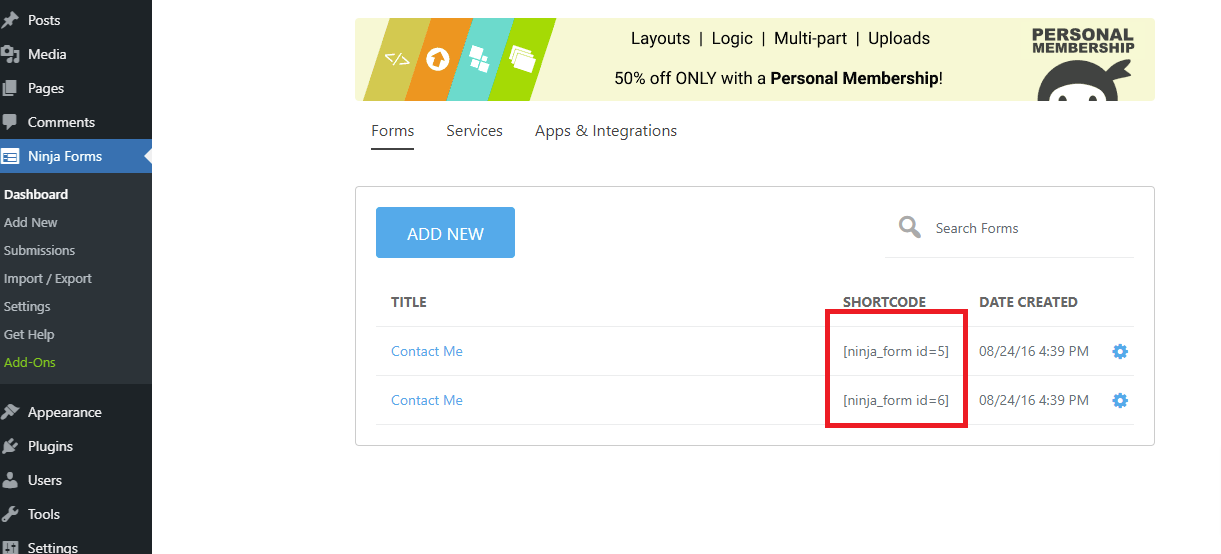Click PERSONAL MEMBERSHIP banner logo text
Screen dimensions: 1221x554
point(1083,40)
